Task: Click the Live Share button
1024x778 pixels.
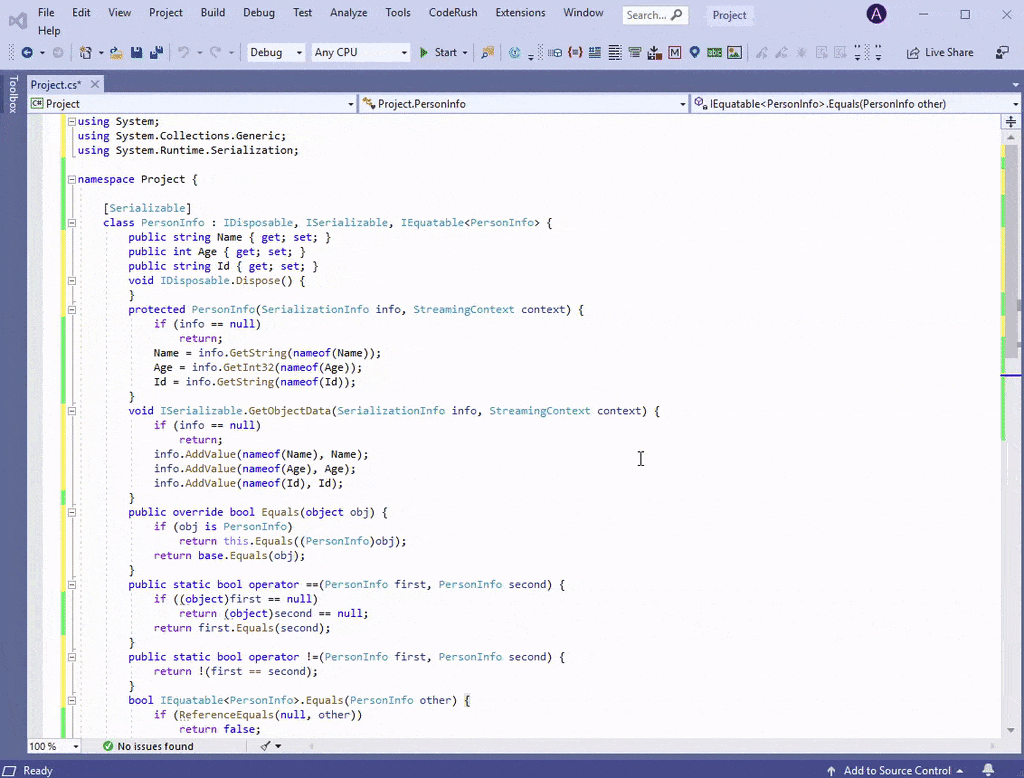Action: coord(940,53)
